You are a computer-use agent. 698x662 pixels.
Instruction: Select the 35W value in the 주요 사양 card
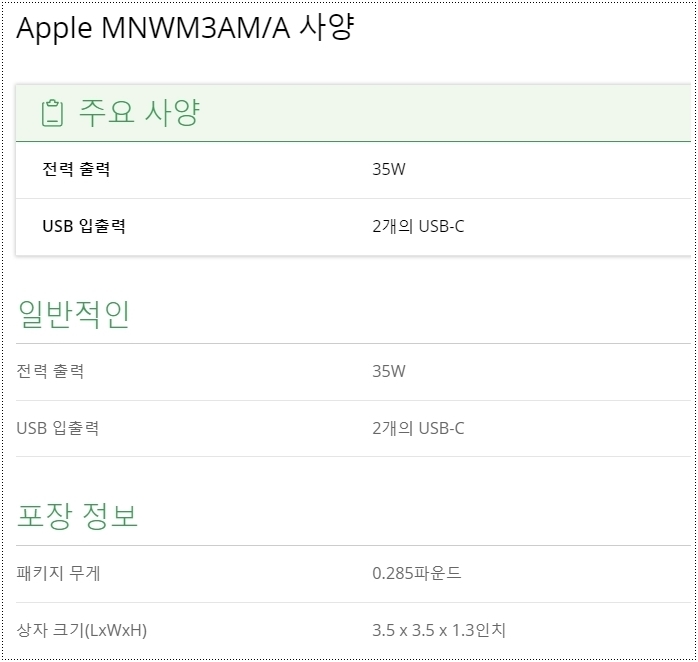(x=388, y=169)
